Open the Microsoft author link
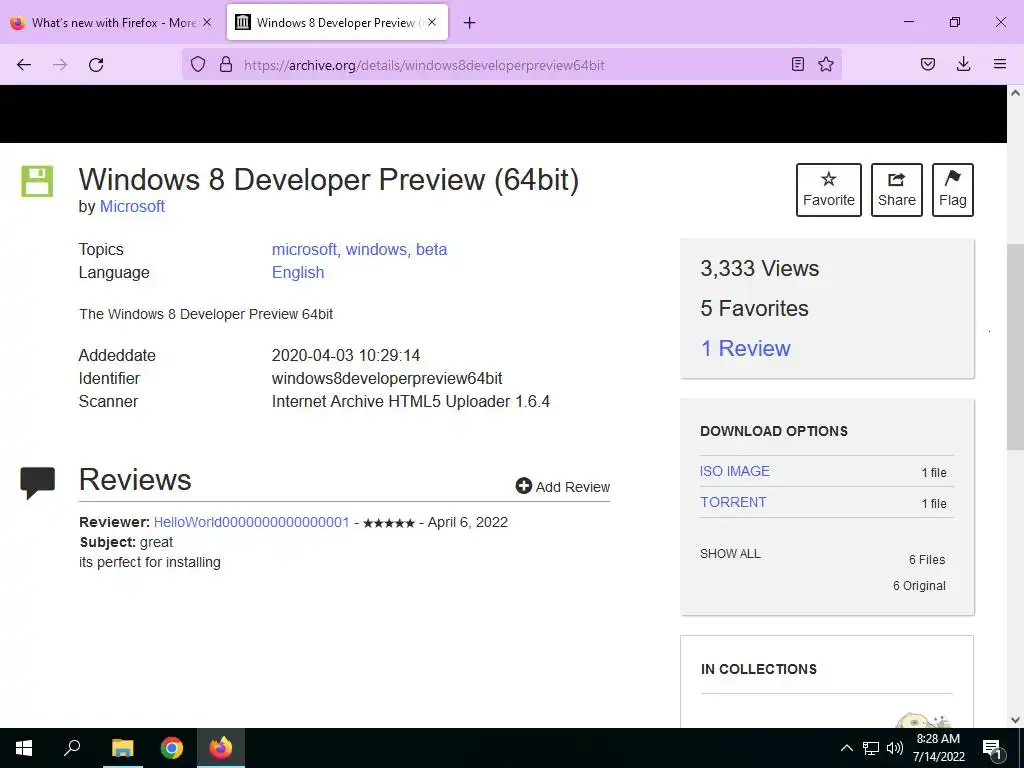The image size is (1024, 768). click(x=132, y=206)
